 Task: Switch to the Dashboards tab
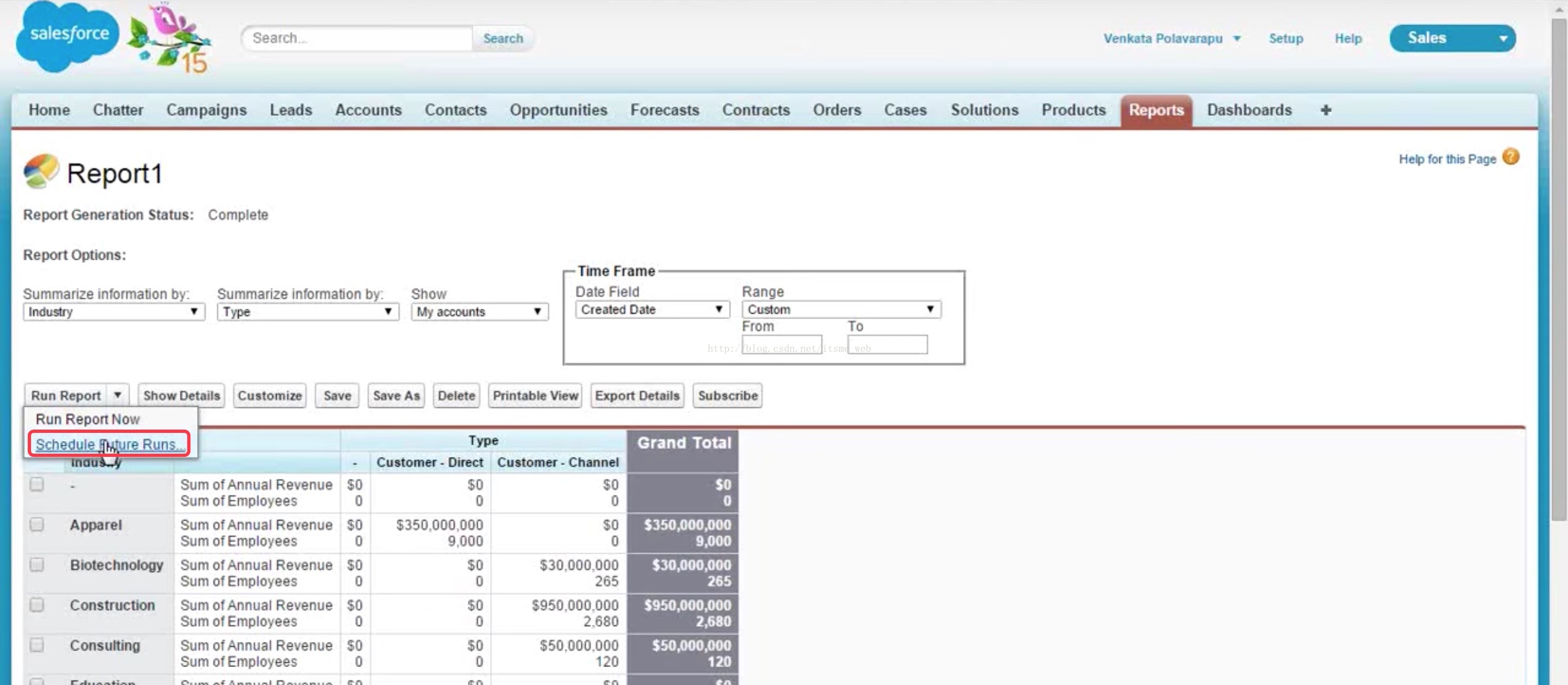pos(1249,110)
